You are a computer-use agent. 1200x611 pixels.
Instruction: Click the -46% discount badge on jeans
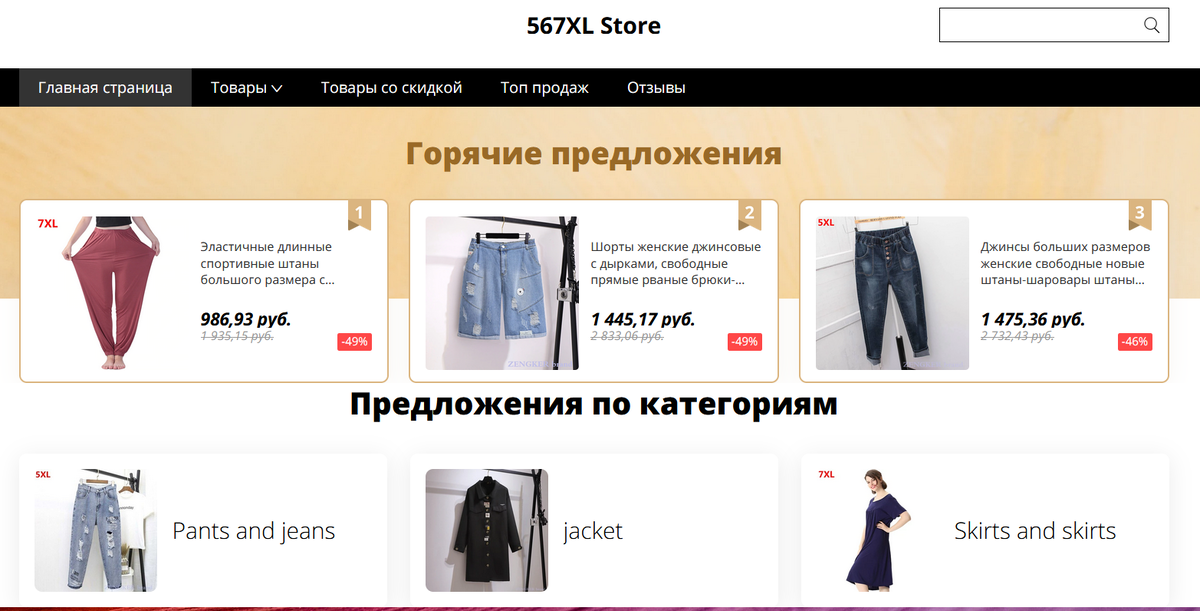[1135, 341]
